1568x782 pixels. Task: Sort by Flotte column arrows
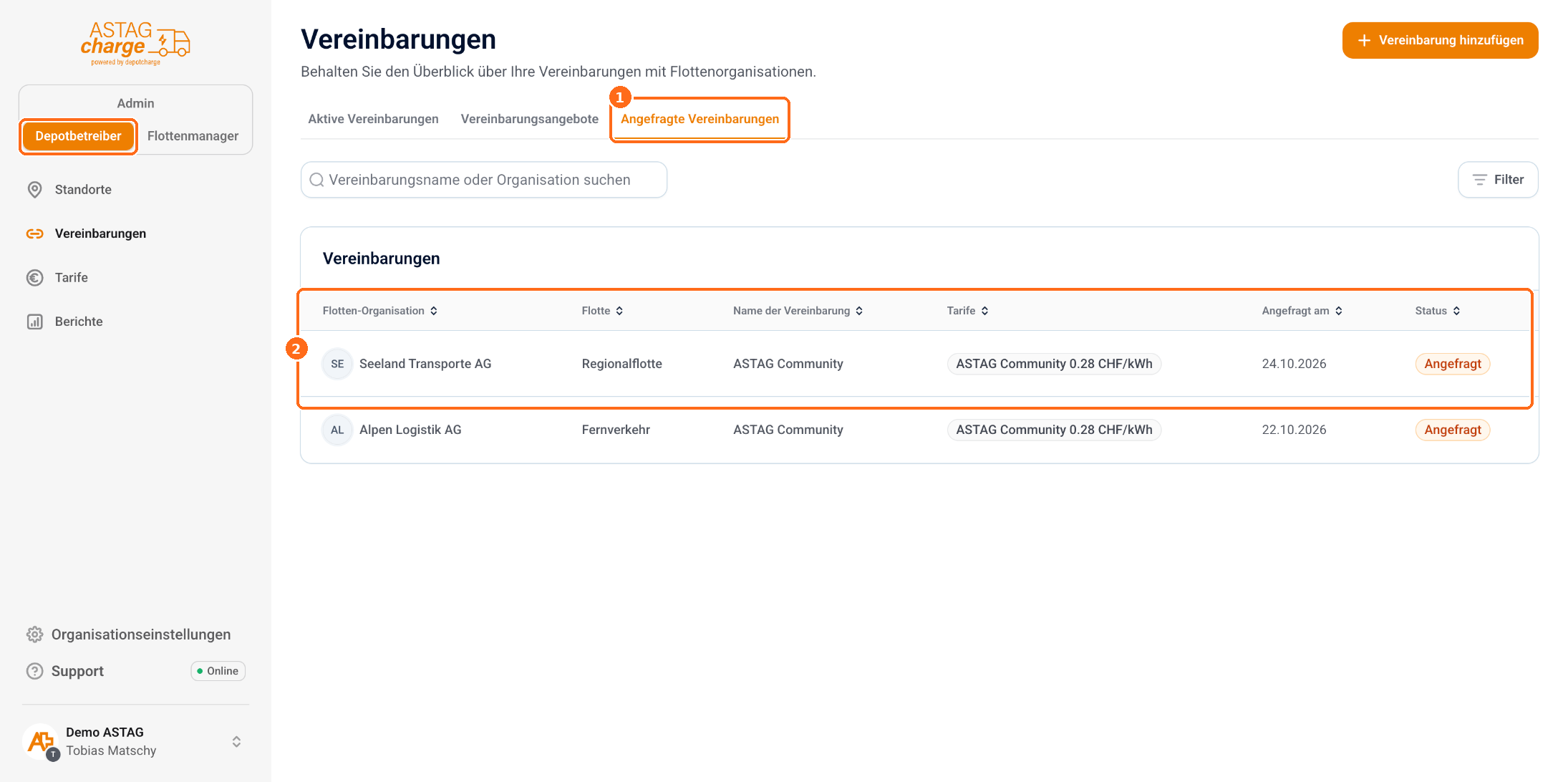click(x=619, y=311)
